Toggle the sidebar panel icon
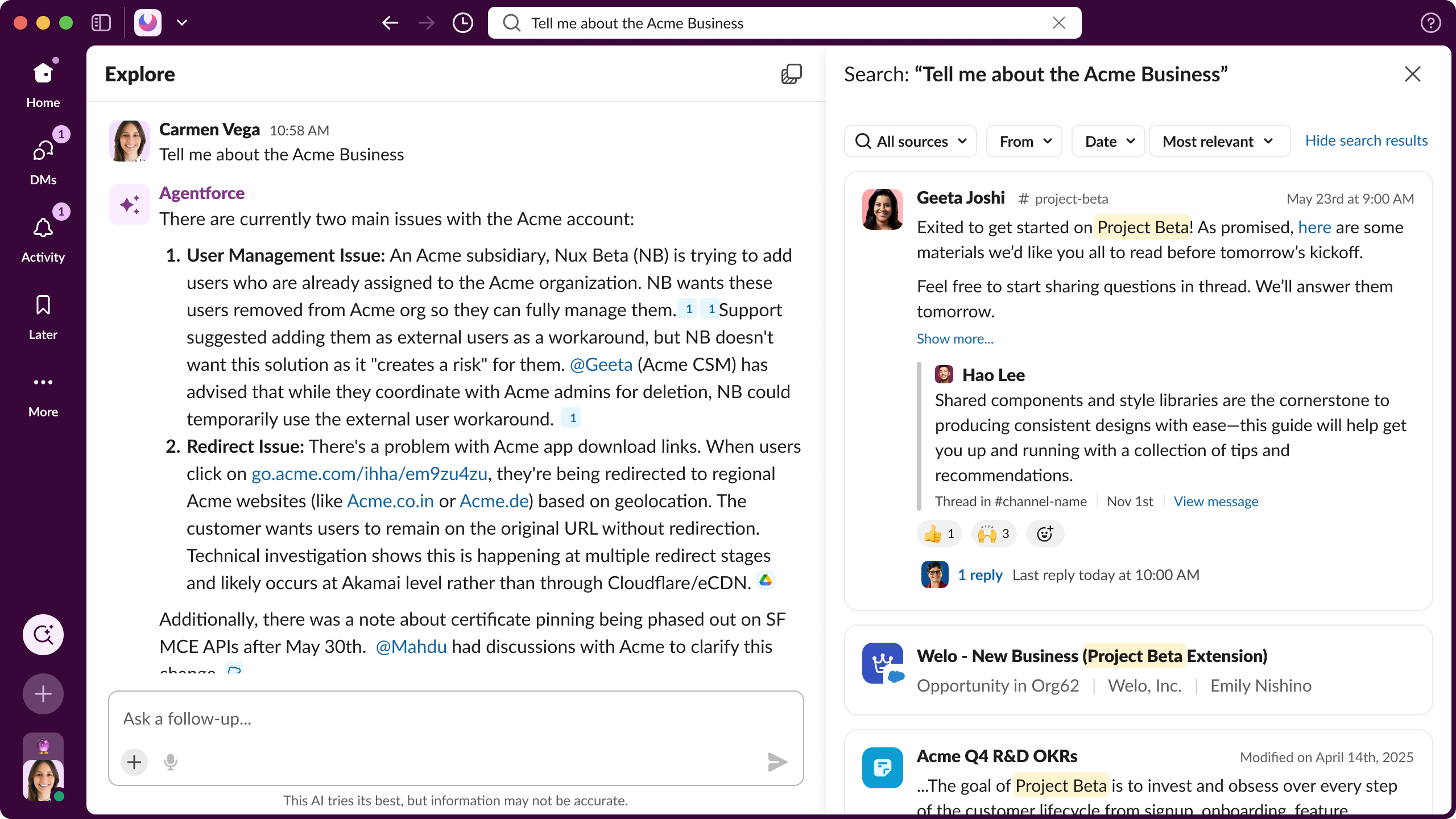The width and height of the screenshot is (1456, 819). (x=101, y=23)
